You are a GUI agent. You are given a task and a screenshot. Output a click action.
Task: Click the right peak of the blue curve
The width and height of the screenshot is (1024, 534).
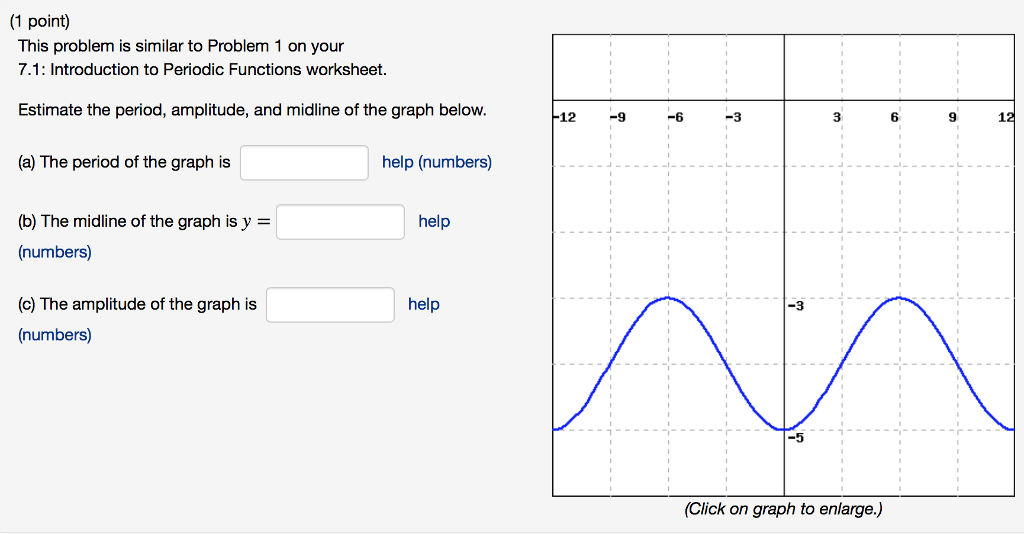900,298
